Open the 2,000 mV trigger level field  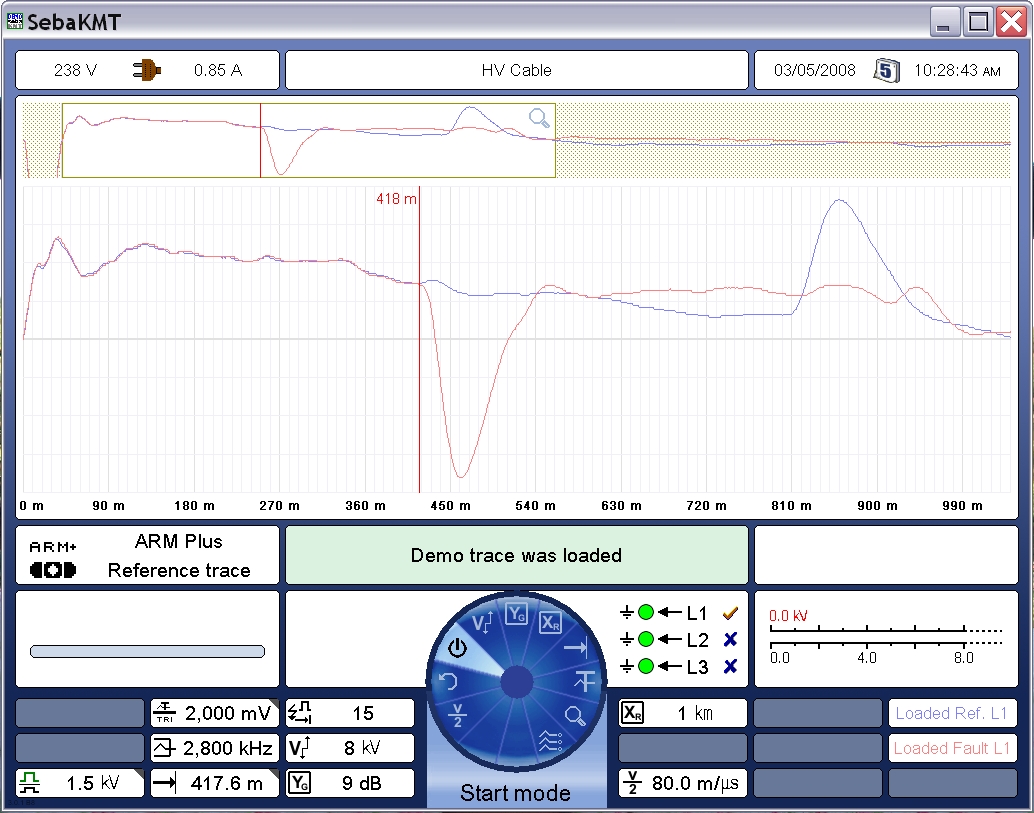coord(213,713)
